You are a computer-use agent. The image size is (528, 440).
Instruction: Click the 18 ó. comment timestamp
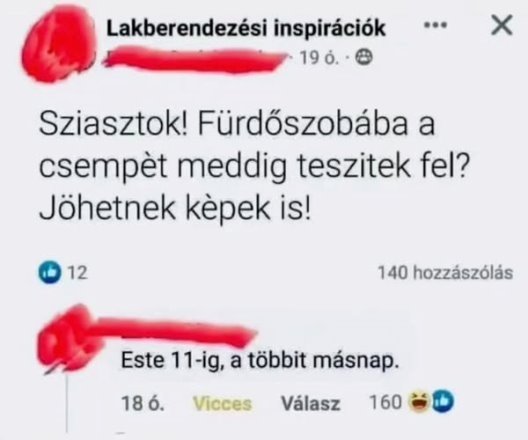(x=143, y=403)
